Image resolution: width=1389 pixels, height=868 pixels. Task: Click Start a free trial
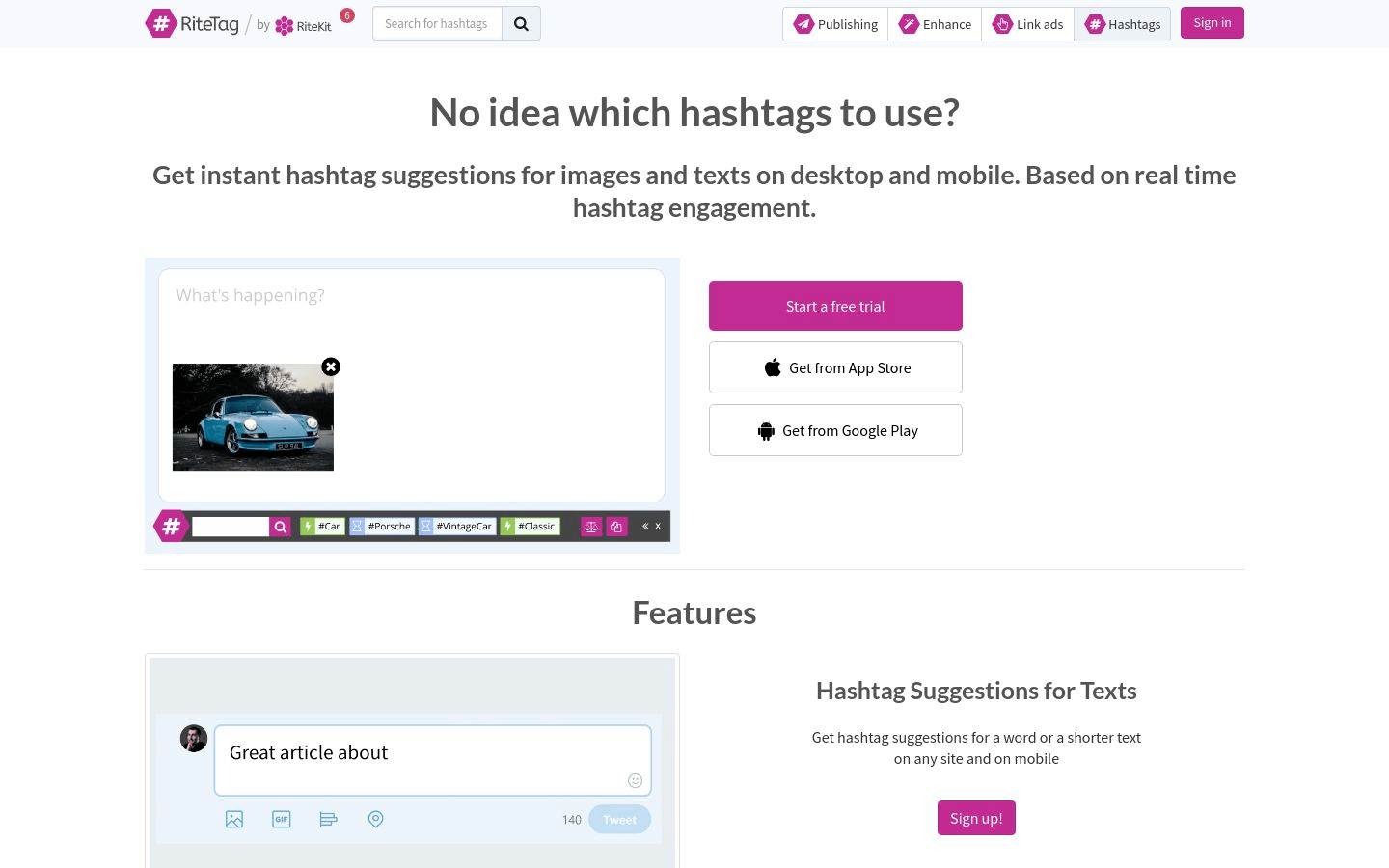[x=835, y=306]
